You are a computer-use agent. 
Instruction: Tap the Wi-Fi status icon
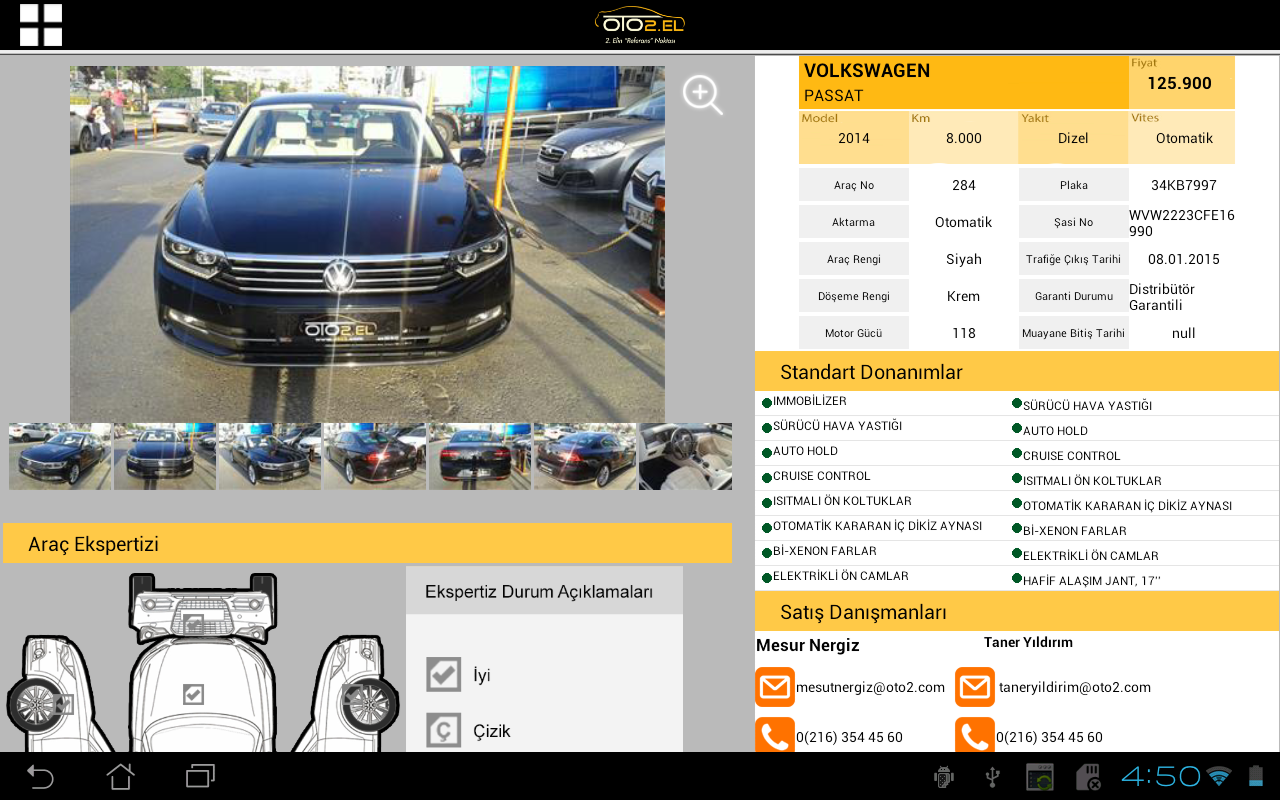(x=1219, y=776)
